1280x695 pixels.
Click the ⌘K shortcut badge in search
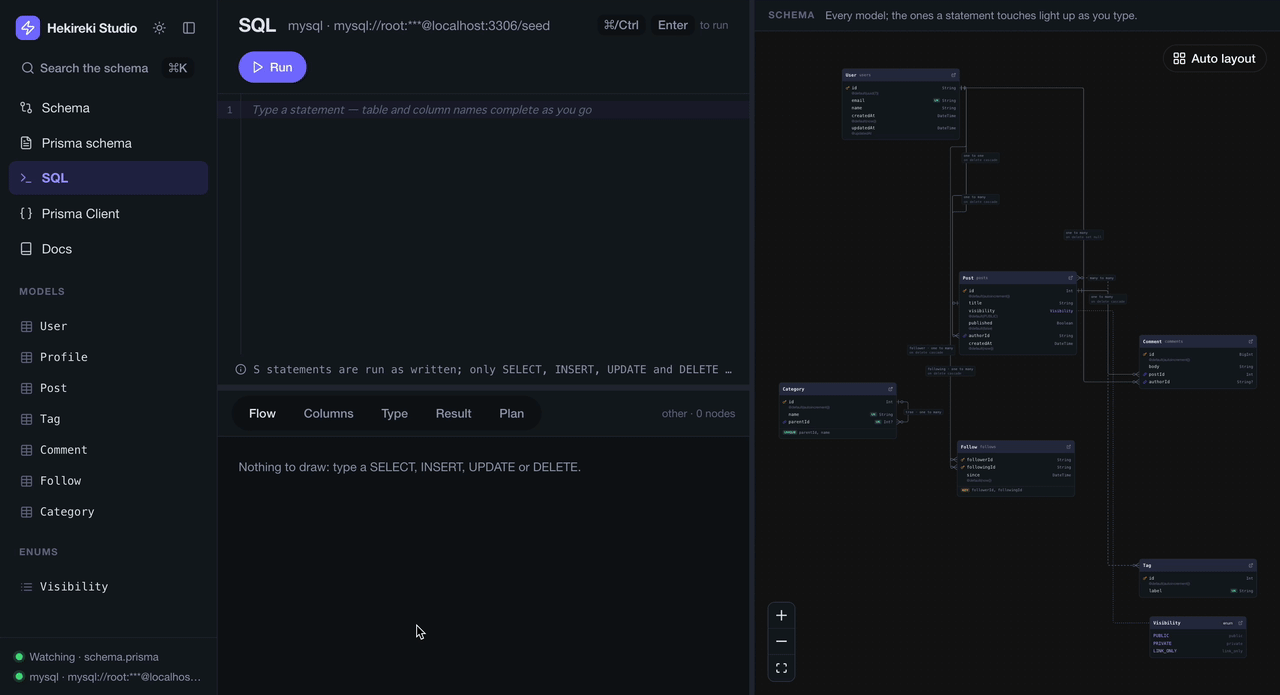[x=177, y=68]
